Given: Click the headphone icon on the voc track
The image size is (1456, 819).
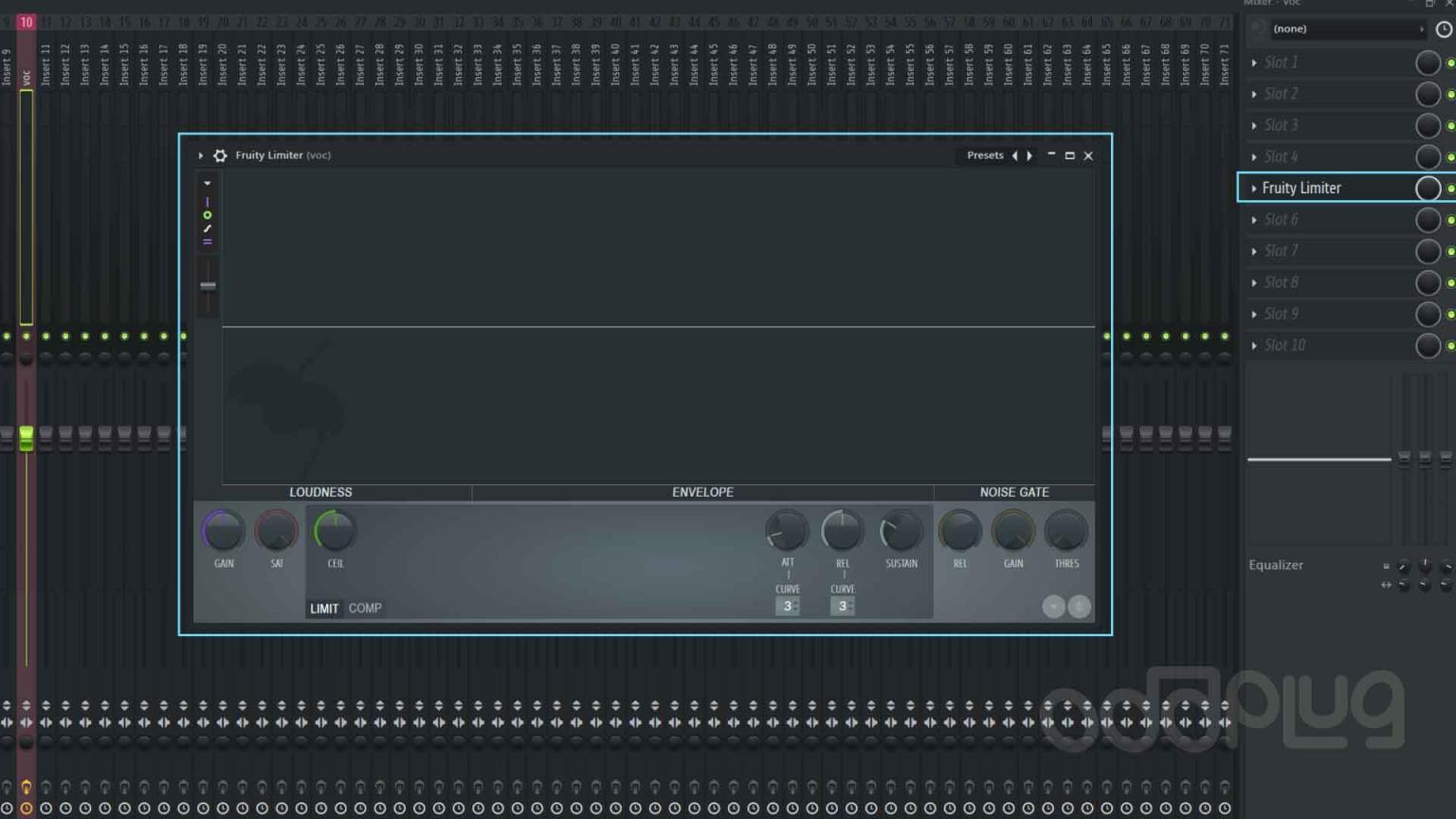Looking at the screenshot, I should tap(27, 785).
